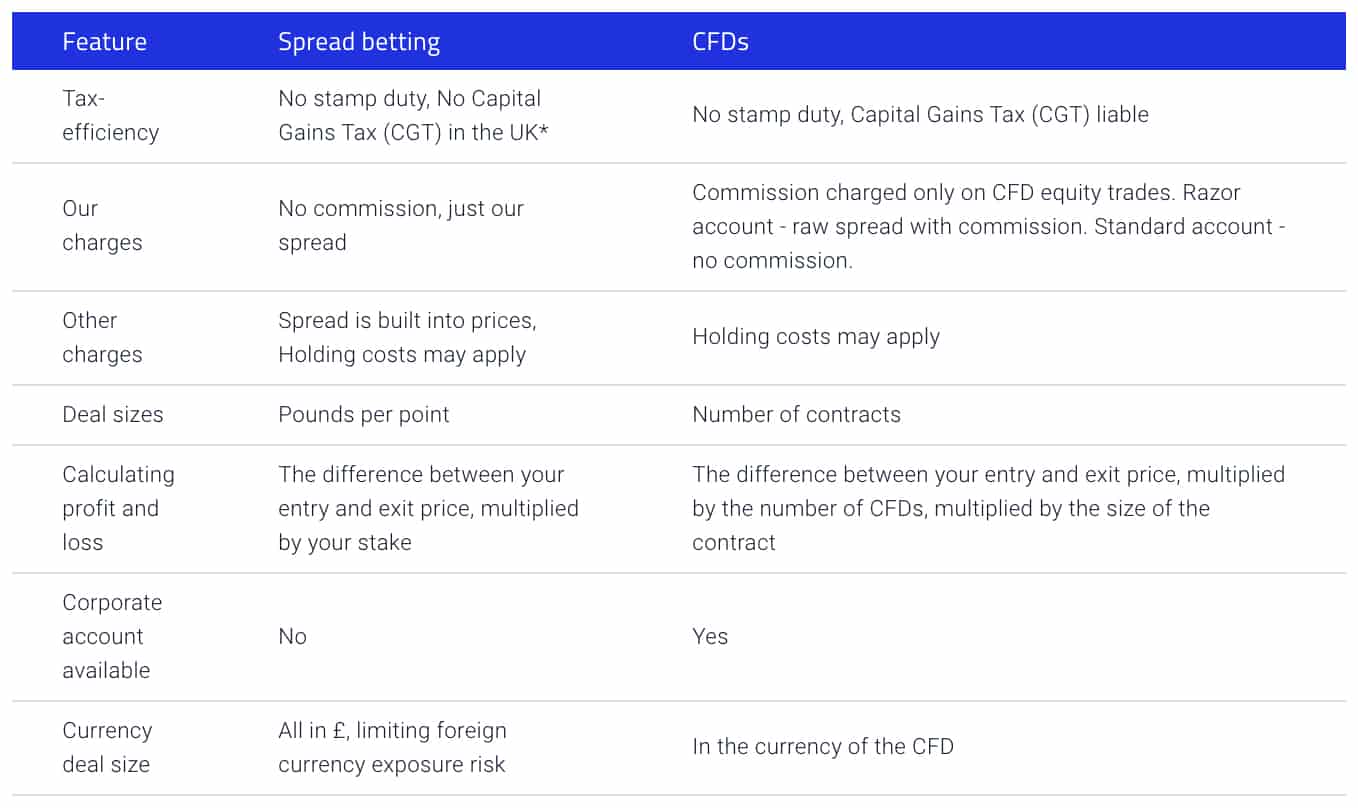The width and height of the screenshot is (1358, 808).
Task: Click CFDs 'Holding costs may apply' cell
Action: [816, 337]
